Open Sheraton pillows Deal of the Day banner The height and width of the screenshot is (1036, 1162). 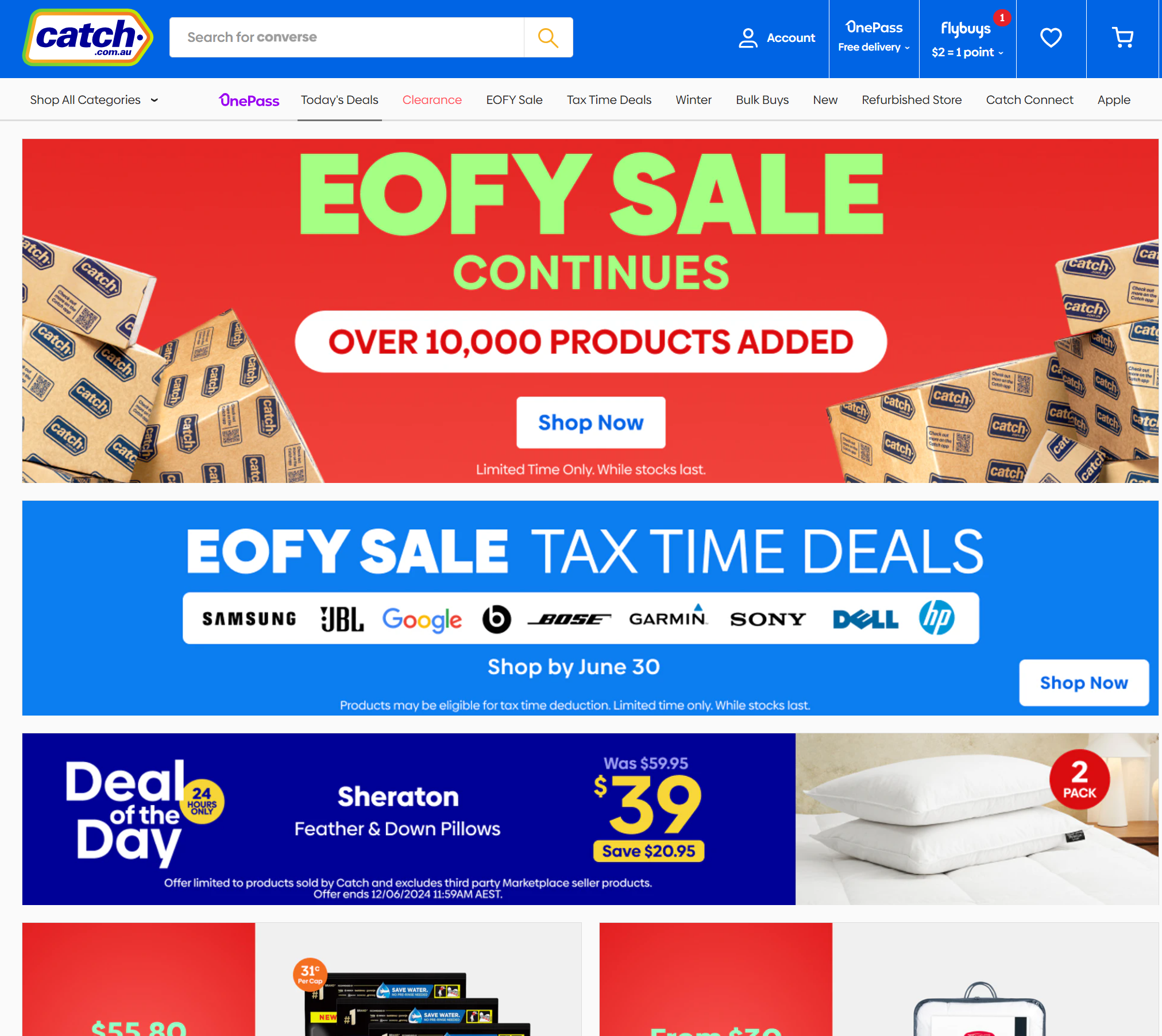[x=590, y=819]
